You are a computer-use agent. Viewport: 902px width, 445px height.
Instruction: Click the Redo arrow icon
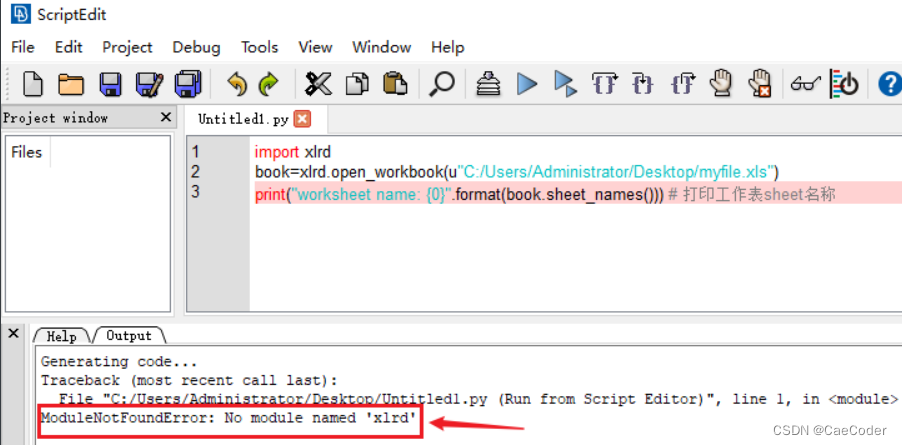(268, 84)
